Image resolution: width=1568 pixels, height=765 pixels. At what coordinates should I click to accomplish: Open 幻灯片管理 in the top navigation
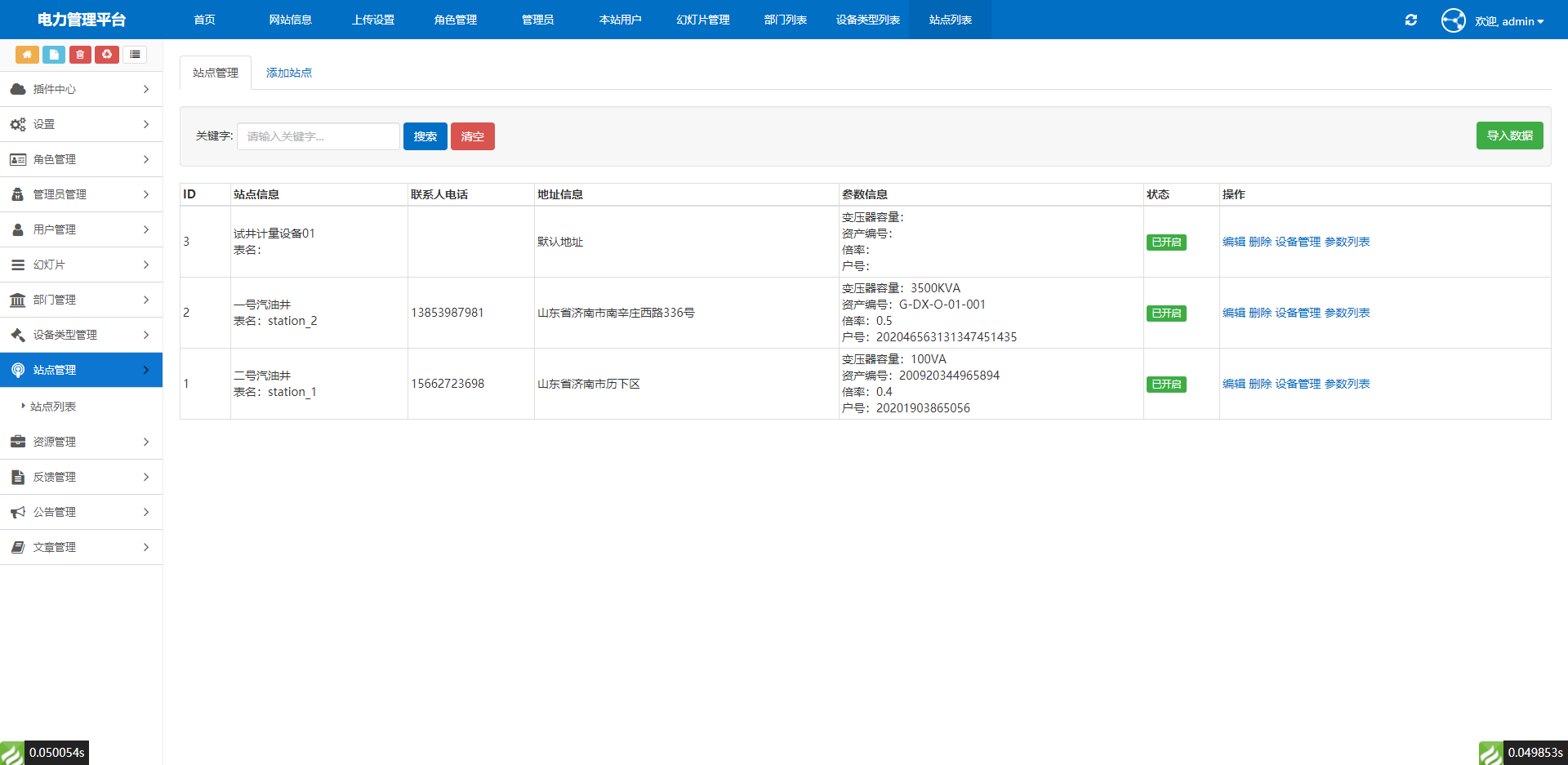click(703, 20)
